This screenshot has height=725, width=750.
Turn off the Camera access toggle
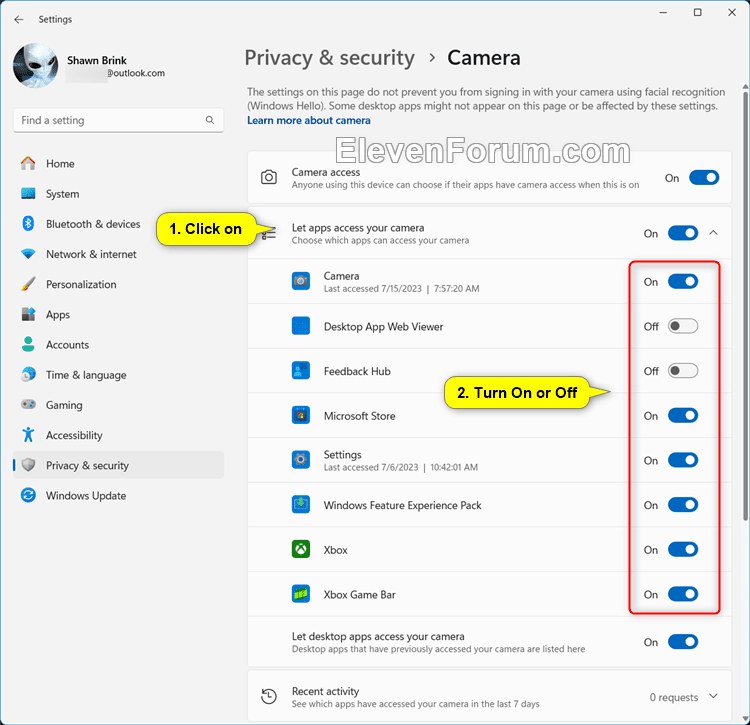(704, 178)
